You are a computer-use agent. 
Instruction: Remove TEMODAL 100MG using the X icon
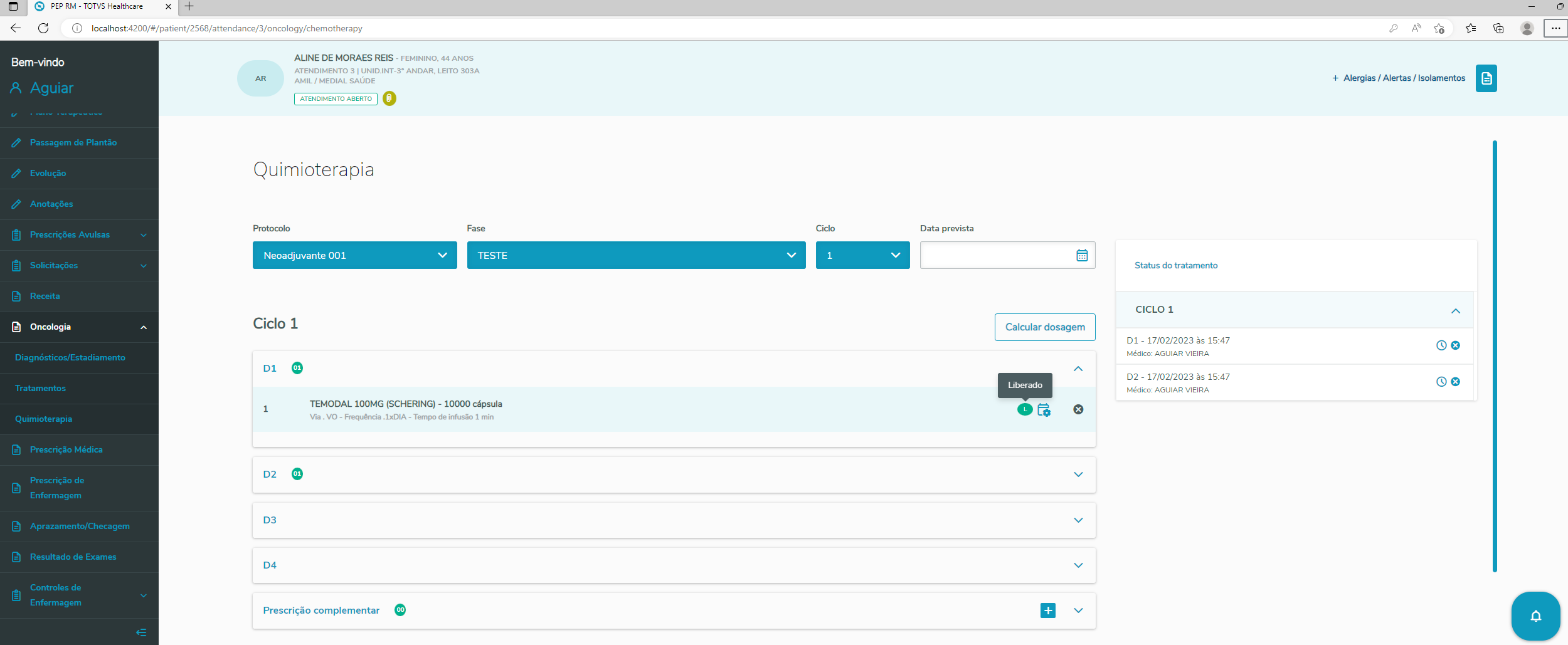(x=1078, y=409)
